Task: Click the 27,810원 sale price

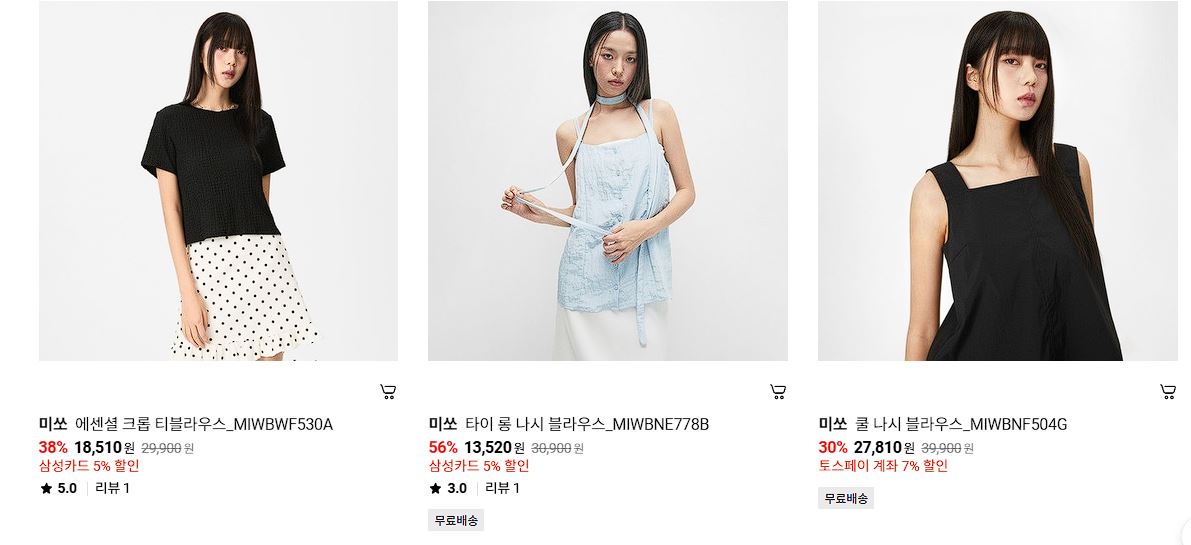Action: click(x=884, y=448)
